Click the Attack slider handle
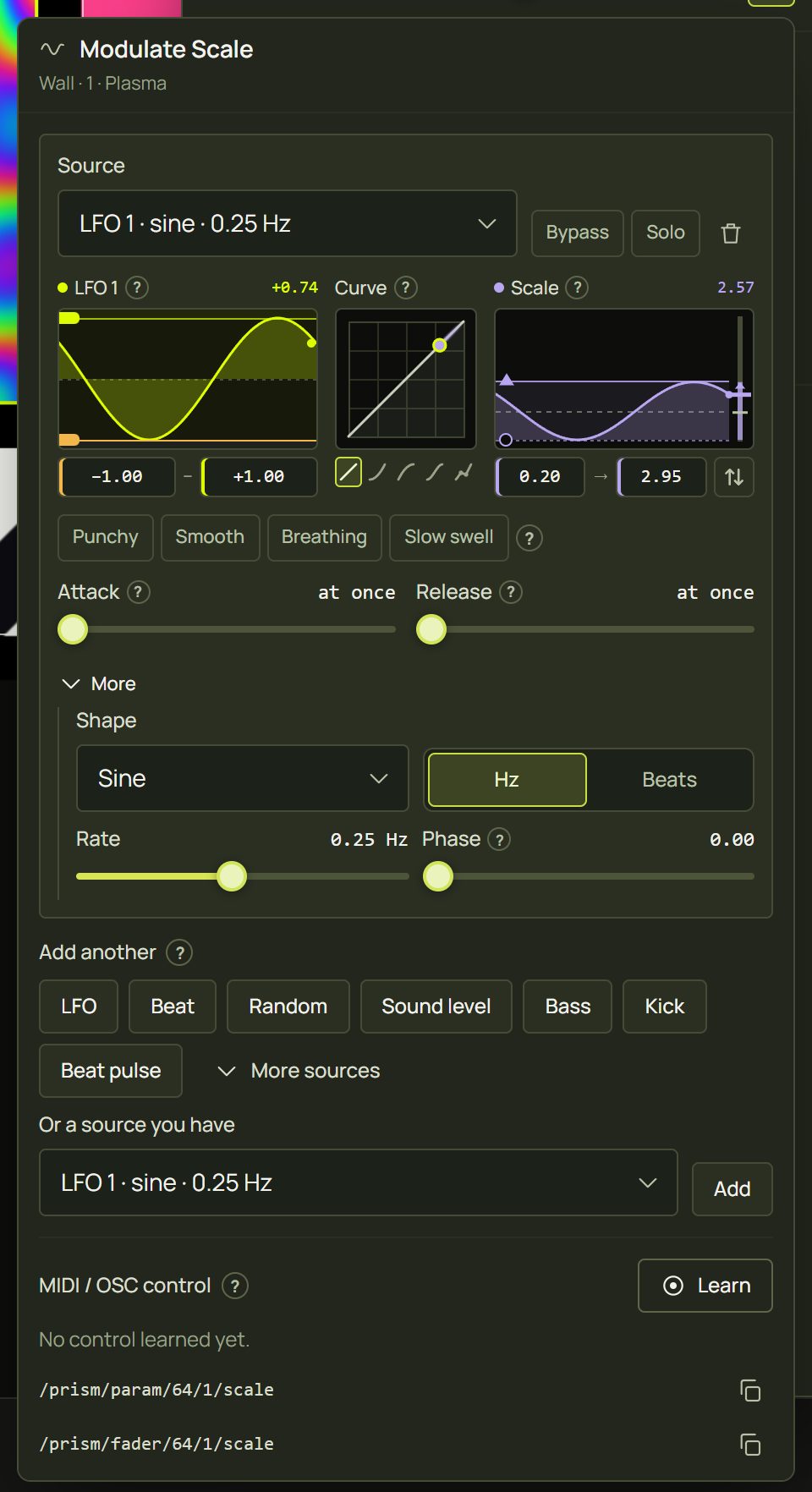Screen dimensions: 812x1492 (x=73, y=629)
